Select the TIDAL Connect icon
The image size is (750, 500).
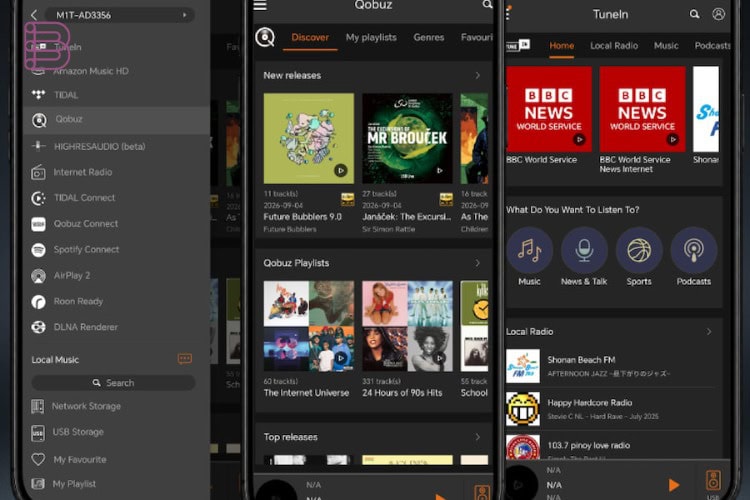click(x=38, y=198)
